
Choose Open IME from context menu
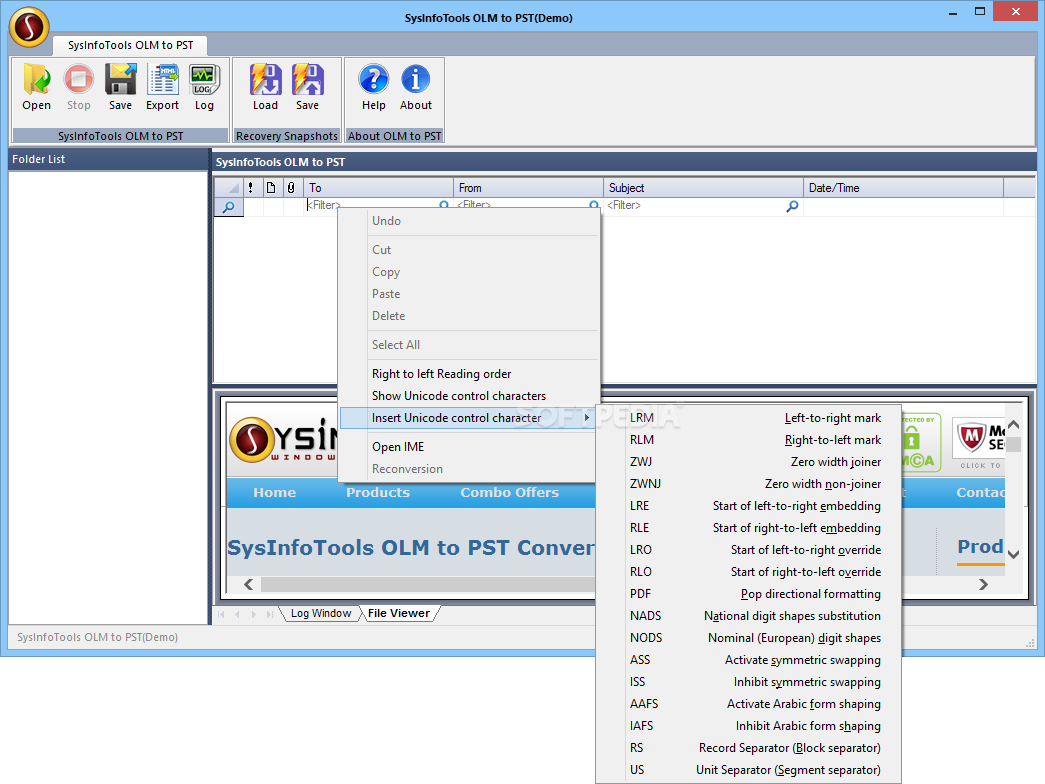tap(469, 447)
